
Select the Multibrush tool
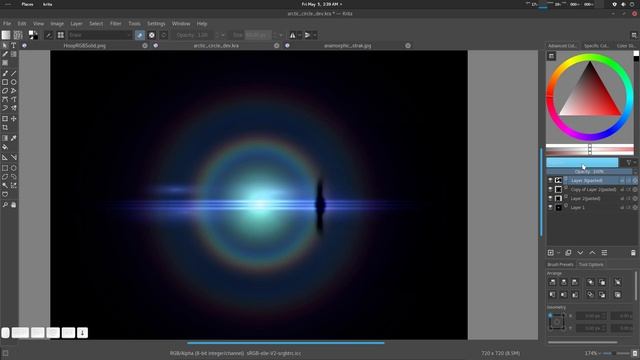click(x=13, y=108)
